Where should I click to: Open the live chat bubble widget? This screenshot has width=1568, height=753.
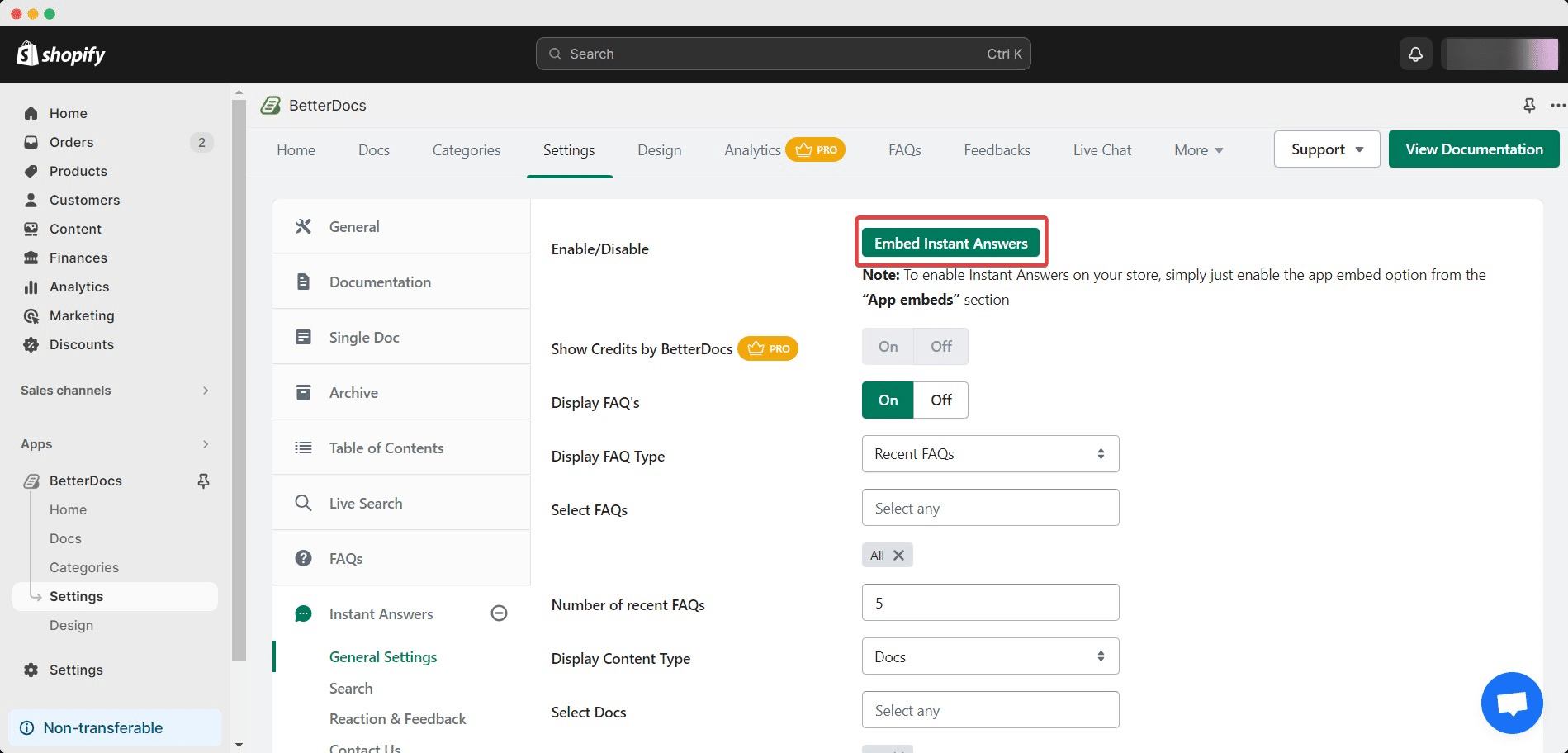[x=1512, y=703]
